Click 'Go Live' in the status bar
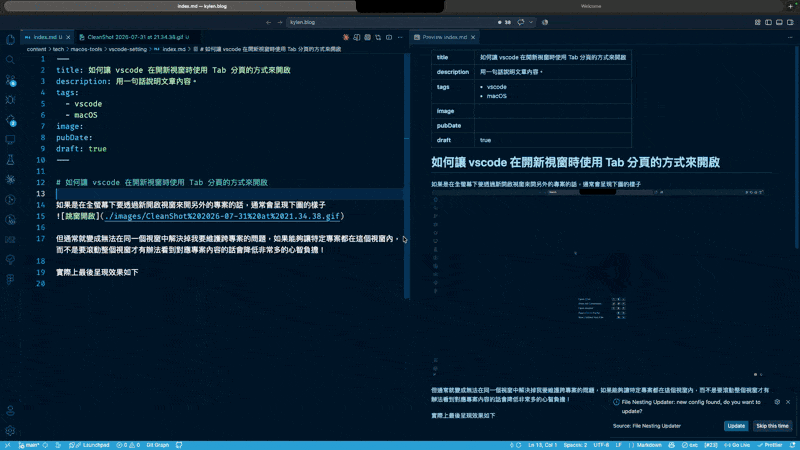This screenshot has height=450, width=800. click(737, 445)
